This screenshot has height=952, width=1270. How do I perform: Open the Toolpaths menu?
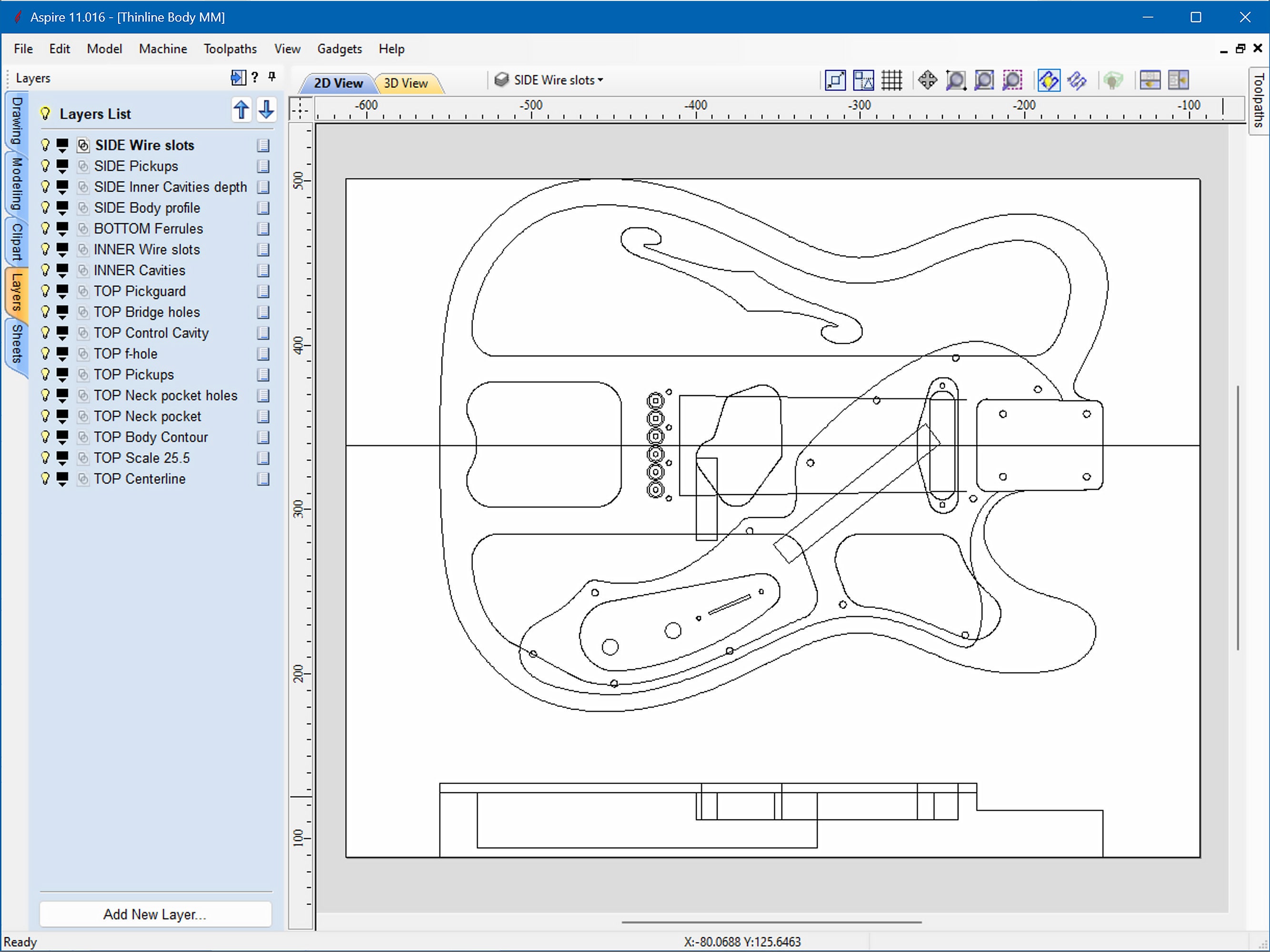pyautogui.click(x=230, y=49)
